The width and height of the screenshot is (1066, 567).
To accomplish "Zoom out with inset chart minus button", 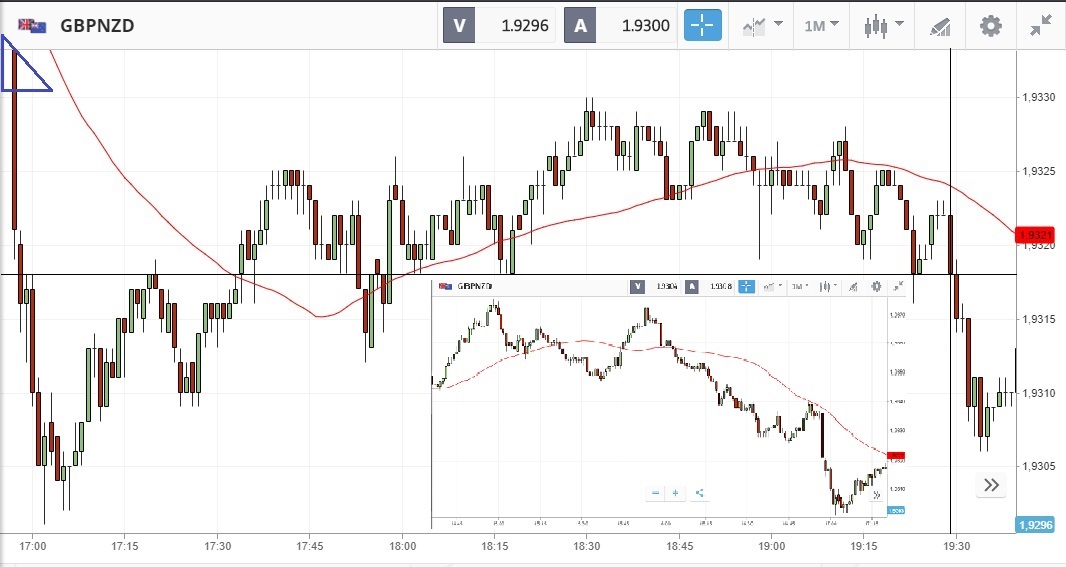I will point(655,493).
